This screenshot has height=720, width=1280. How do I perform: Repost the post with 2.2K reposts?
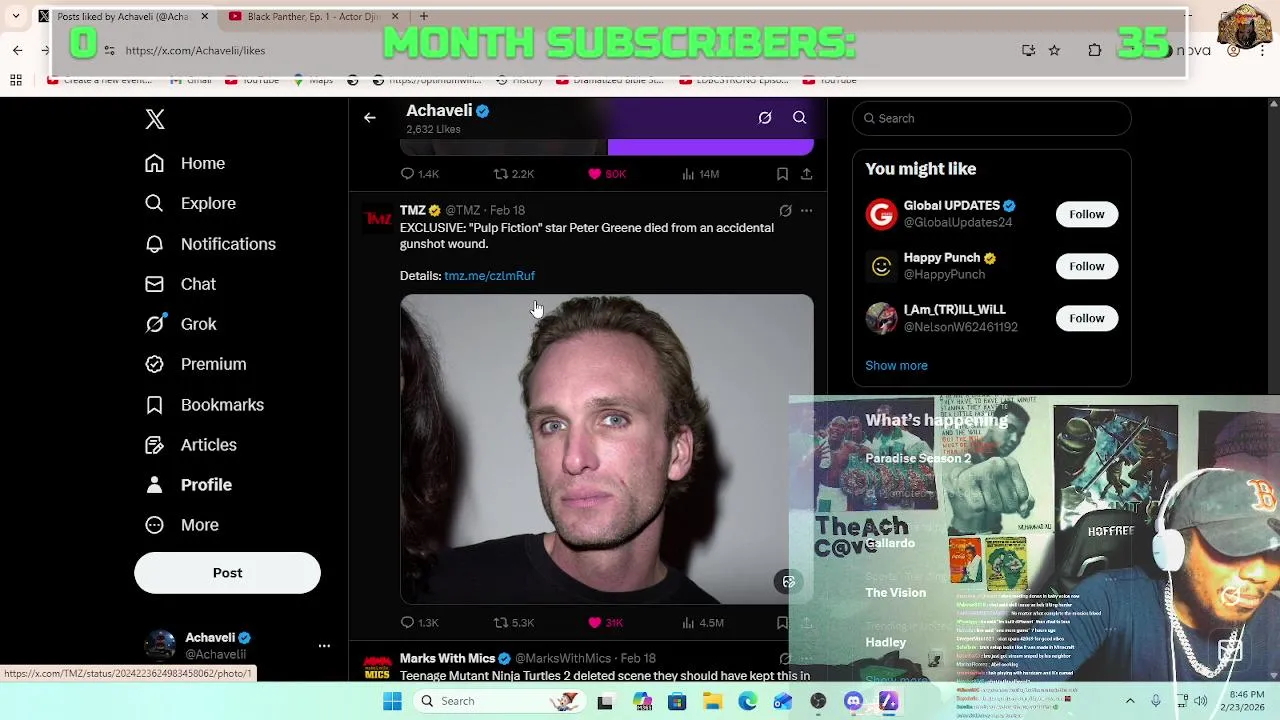[x=513, y=174]
